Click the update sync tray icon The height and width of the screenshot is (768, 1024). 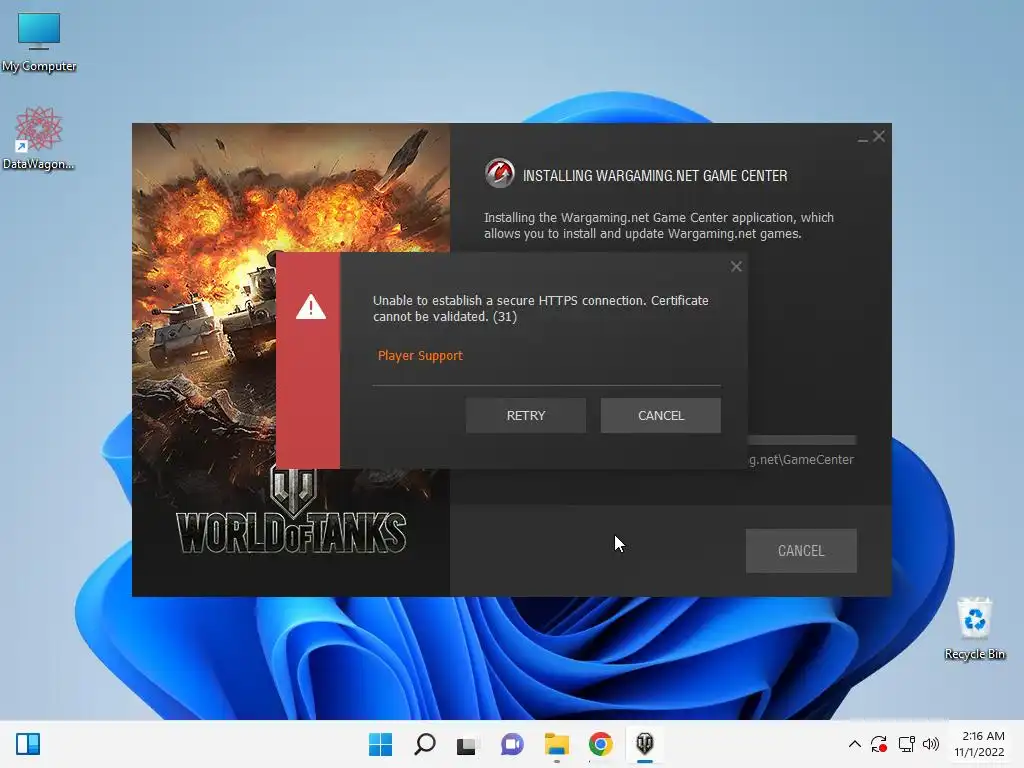coord(878,744)
